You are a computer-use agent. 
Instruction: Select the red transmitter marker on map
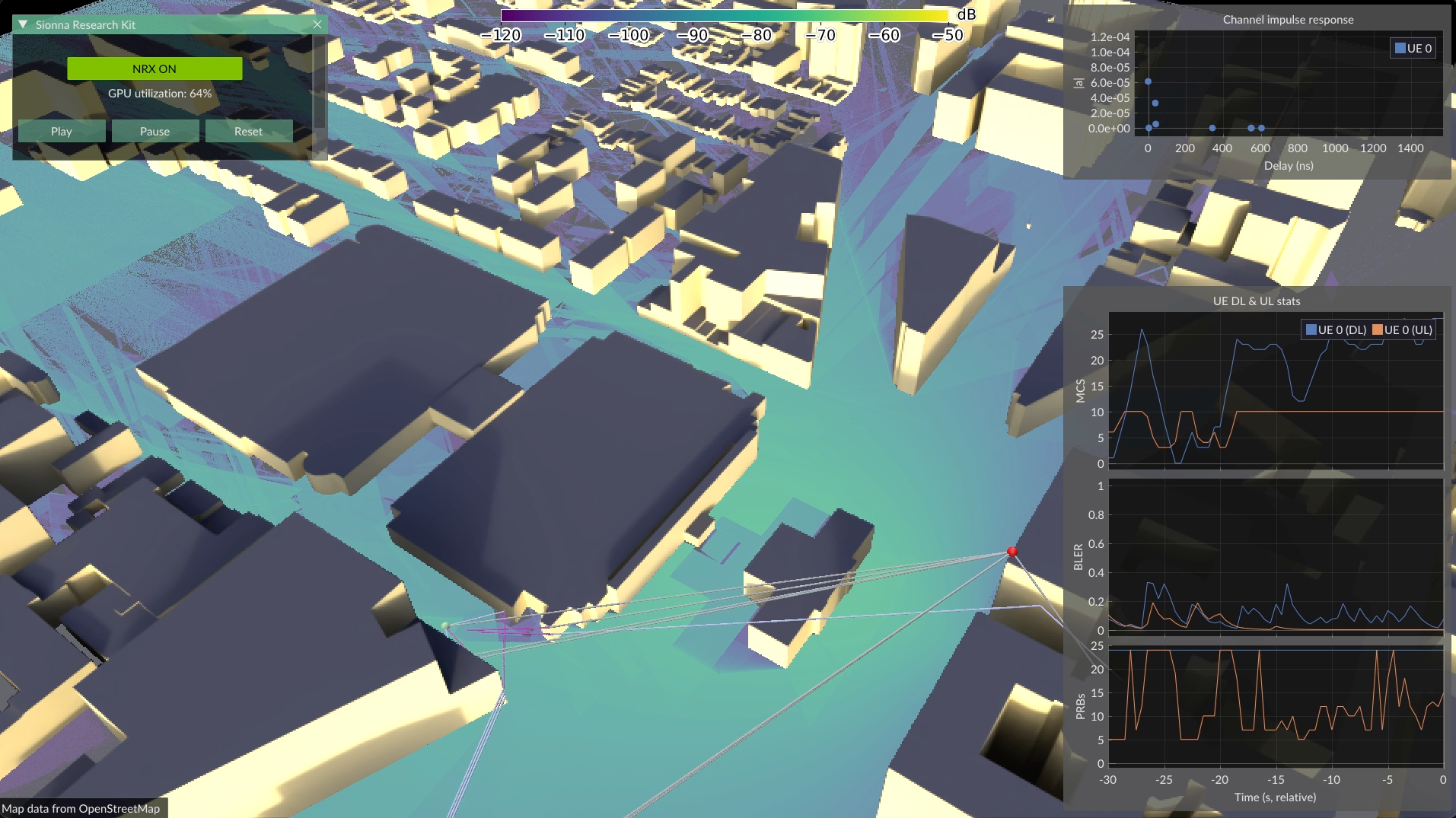point(1012,551)
